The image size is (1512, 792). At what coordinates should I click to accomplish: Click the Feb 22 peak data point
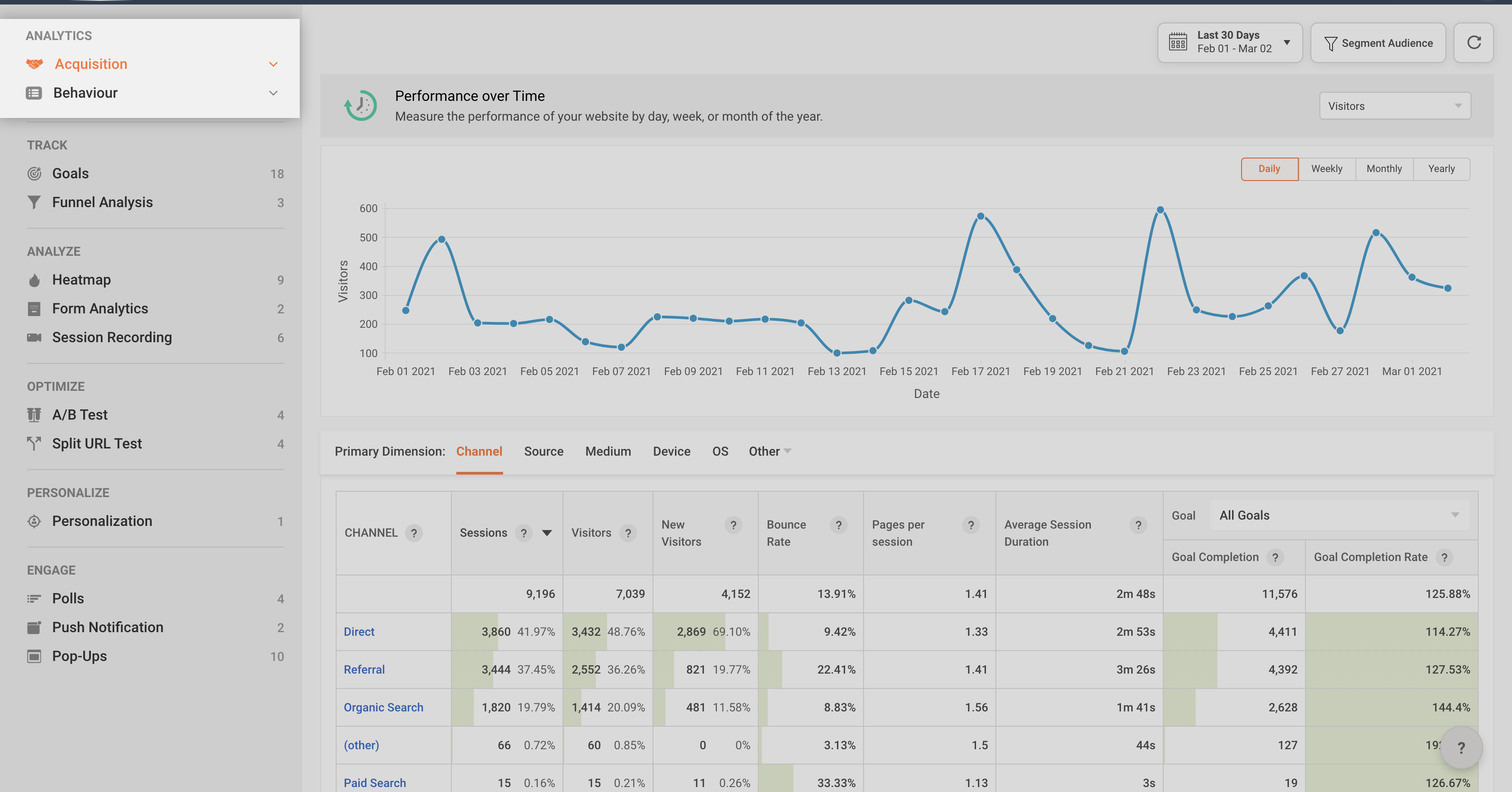1160,210
